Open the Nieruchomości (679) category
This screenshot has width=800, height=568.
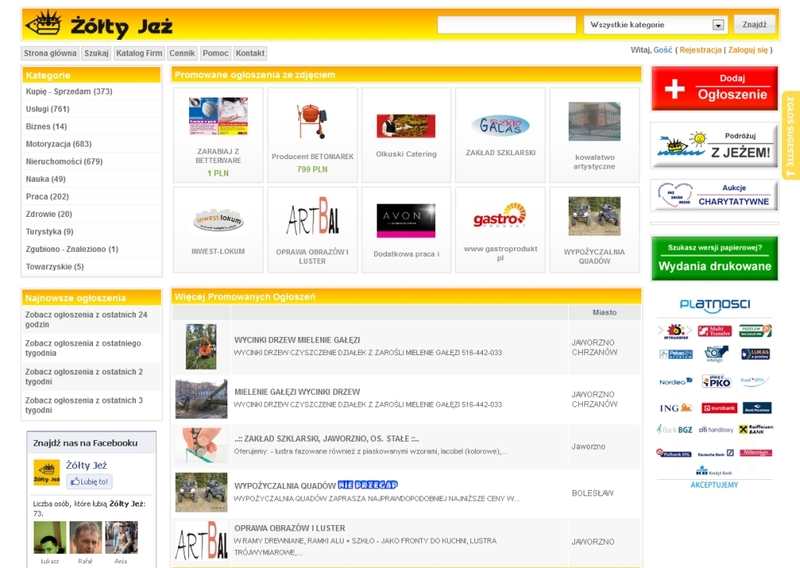[x=64, y=161]
